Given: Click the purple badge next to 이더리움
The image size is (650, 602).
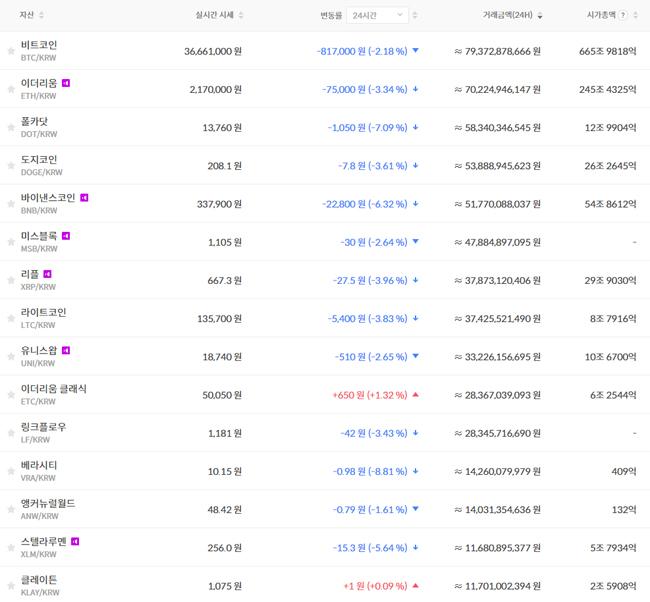Looking at the screenshot, I should point(66,83).
